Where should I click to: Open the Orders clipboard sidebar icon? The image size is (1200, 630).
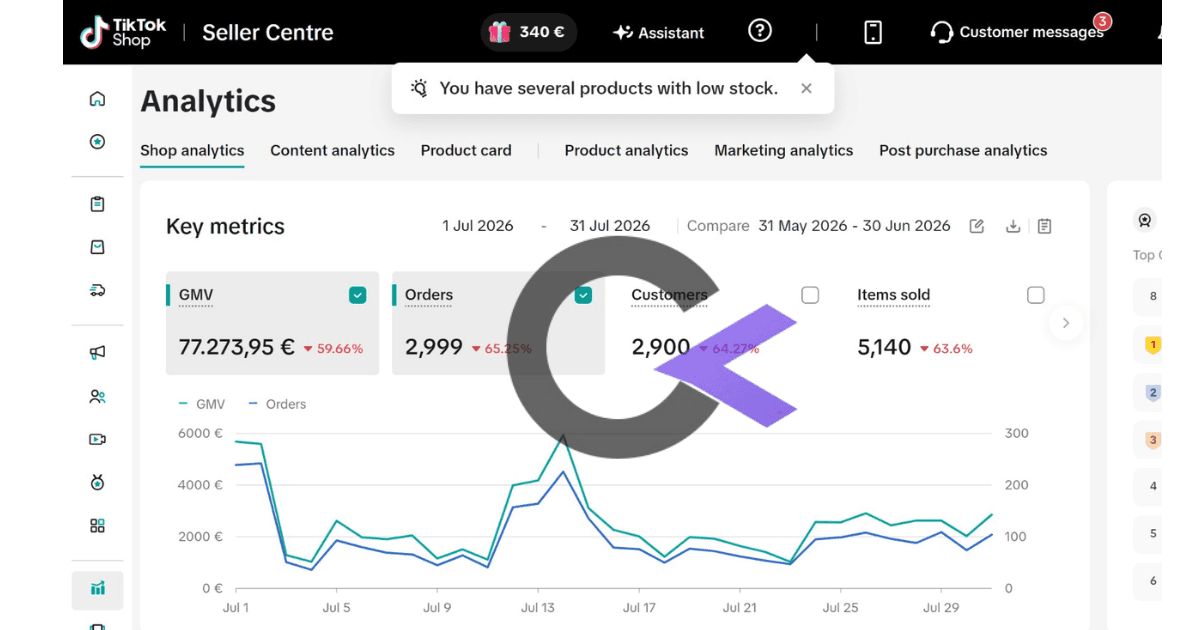click(97, 204)
